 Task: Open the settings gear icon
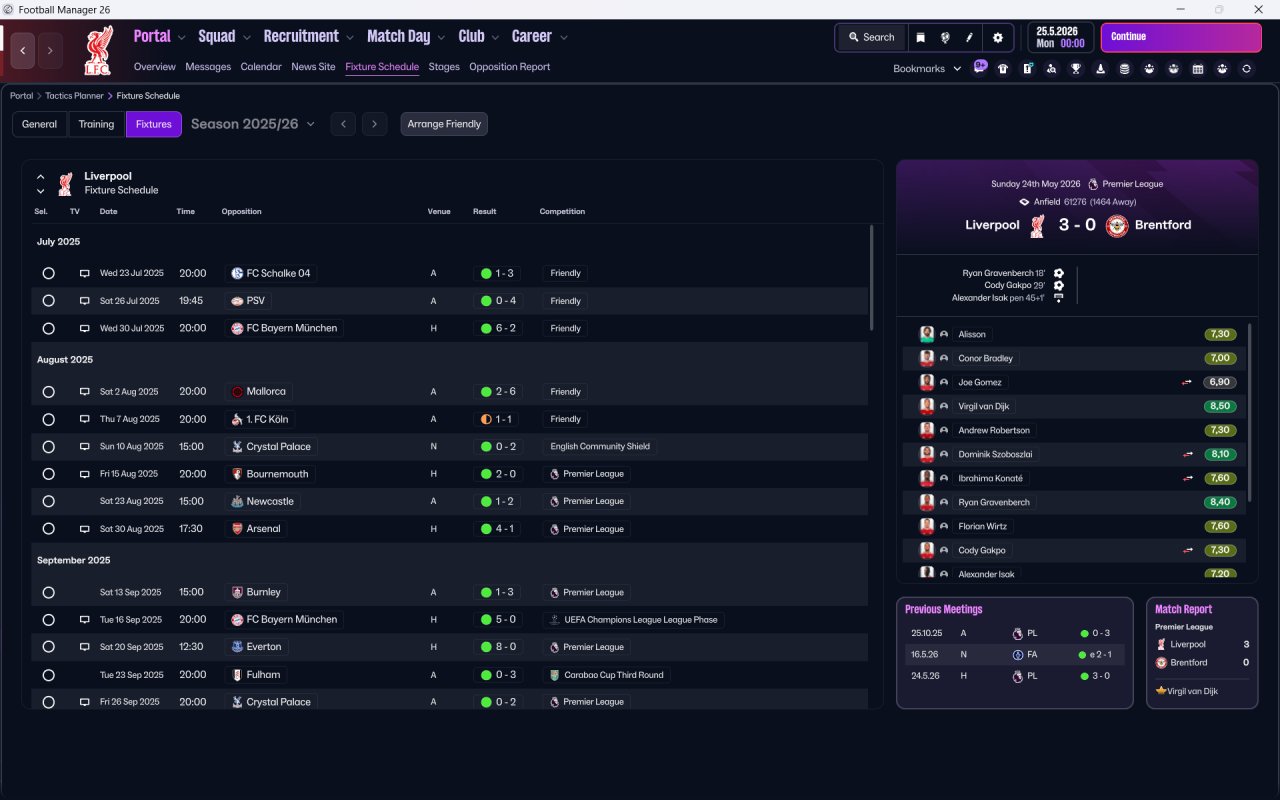coord(997,38)
